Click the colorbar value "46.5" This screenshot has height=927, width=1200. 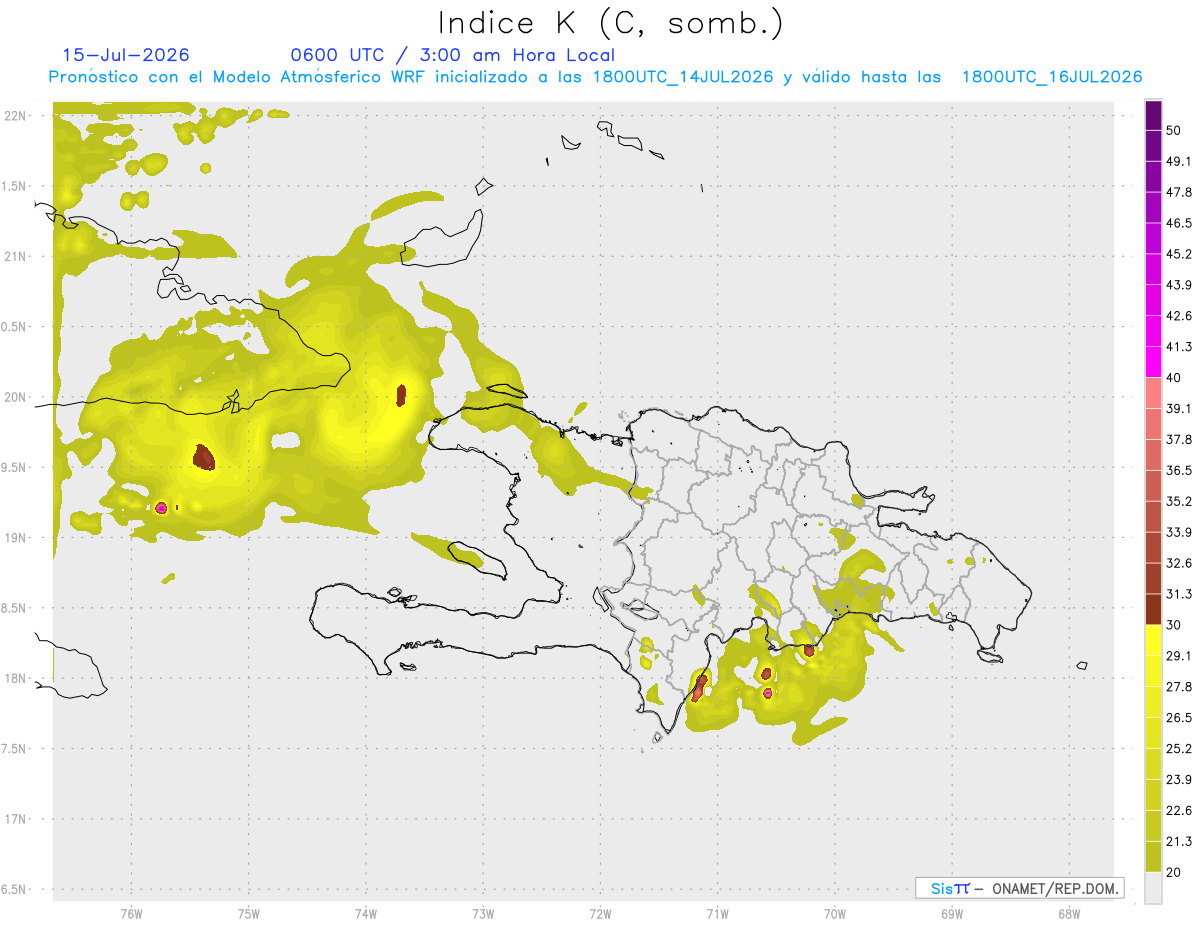pos(1179,223)
